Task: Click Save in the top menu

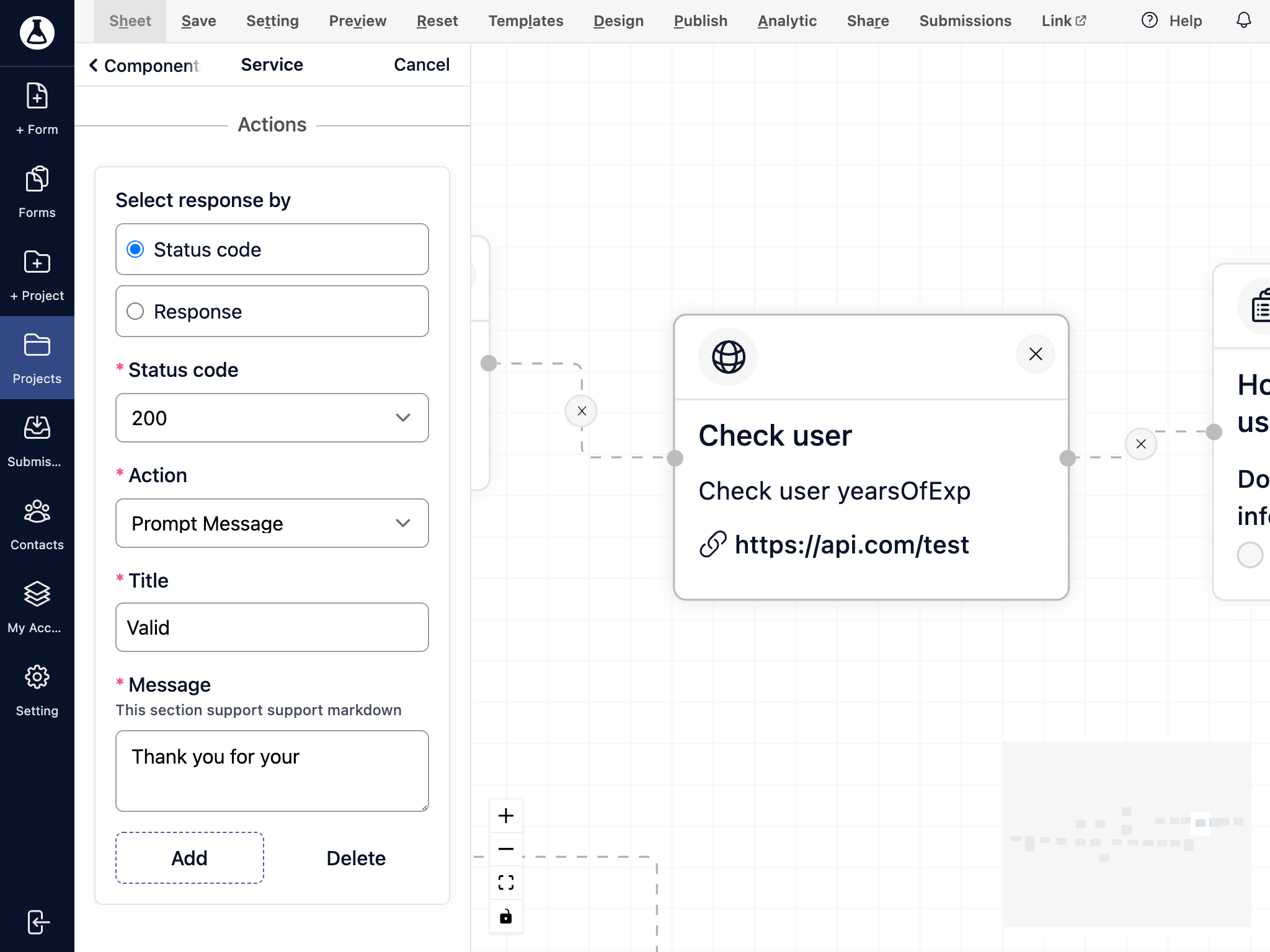Action: click(198, 21)
